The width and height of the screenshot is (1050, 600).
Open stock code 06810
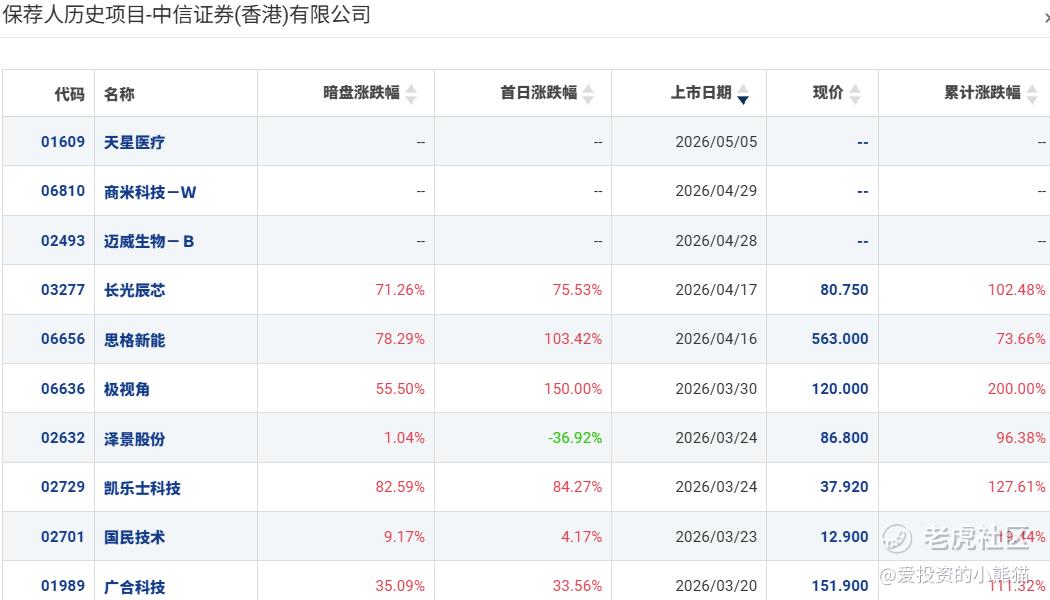tap(63, 191)
